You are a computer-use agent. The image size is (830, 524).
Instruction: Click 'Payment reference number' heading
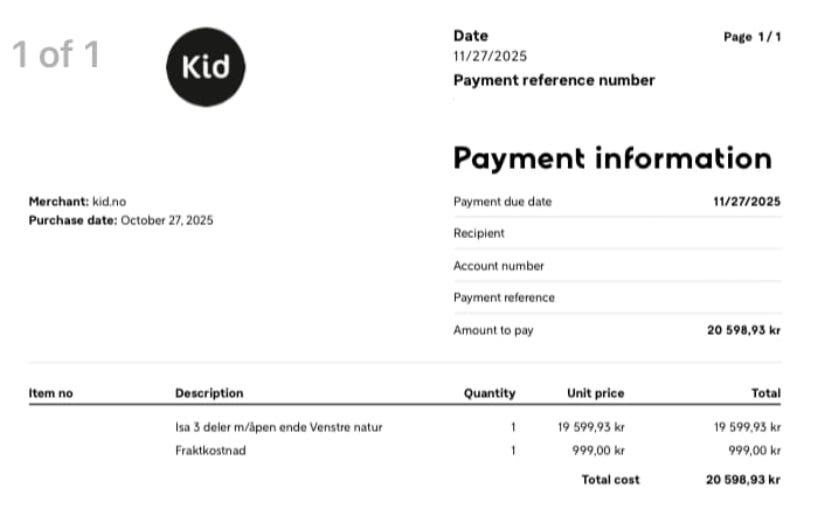[x=554, y=80]
